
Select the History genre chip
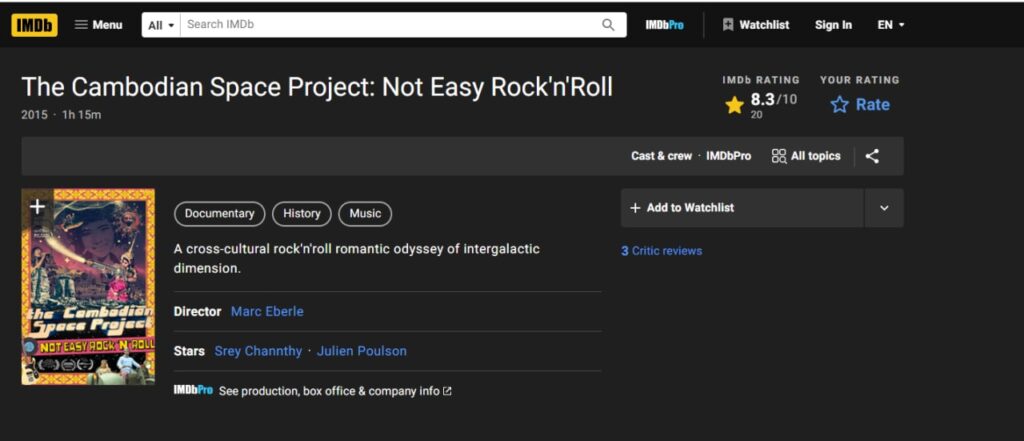302,214
